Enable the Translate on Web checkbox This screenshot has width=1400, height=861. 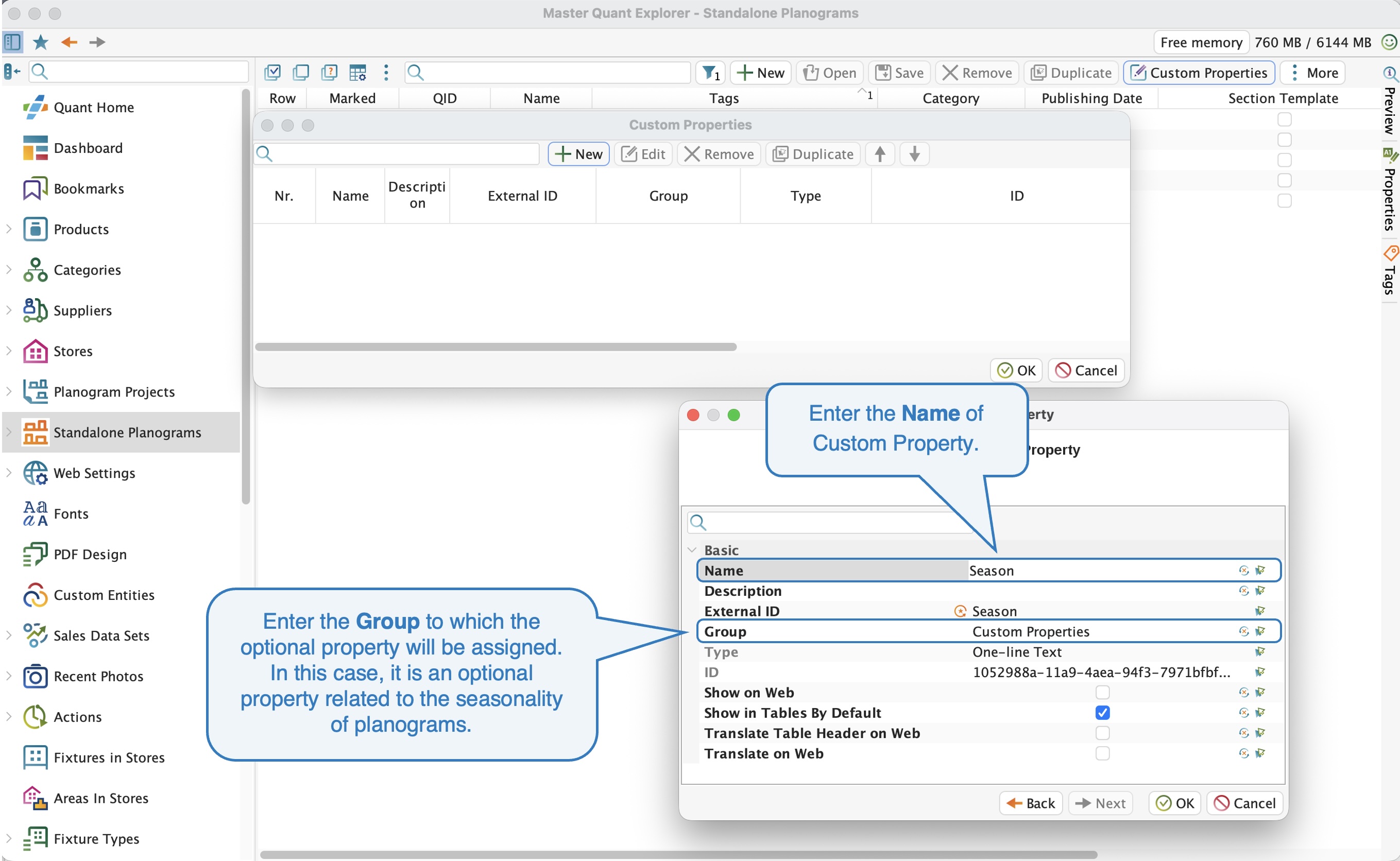pos(1103,753)
